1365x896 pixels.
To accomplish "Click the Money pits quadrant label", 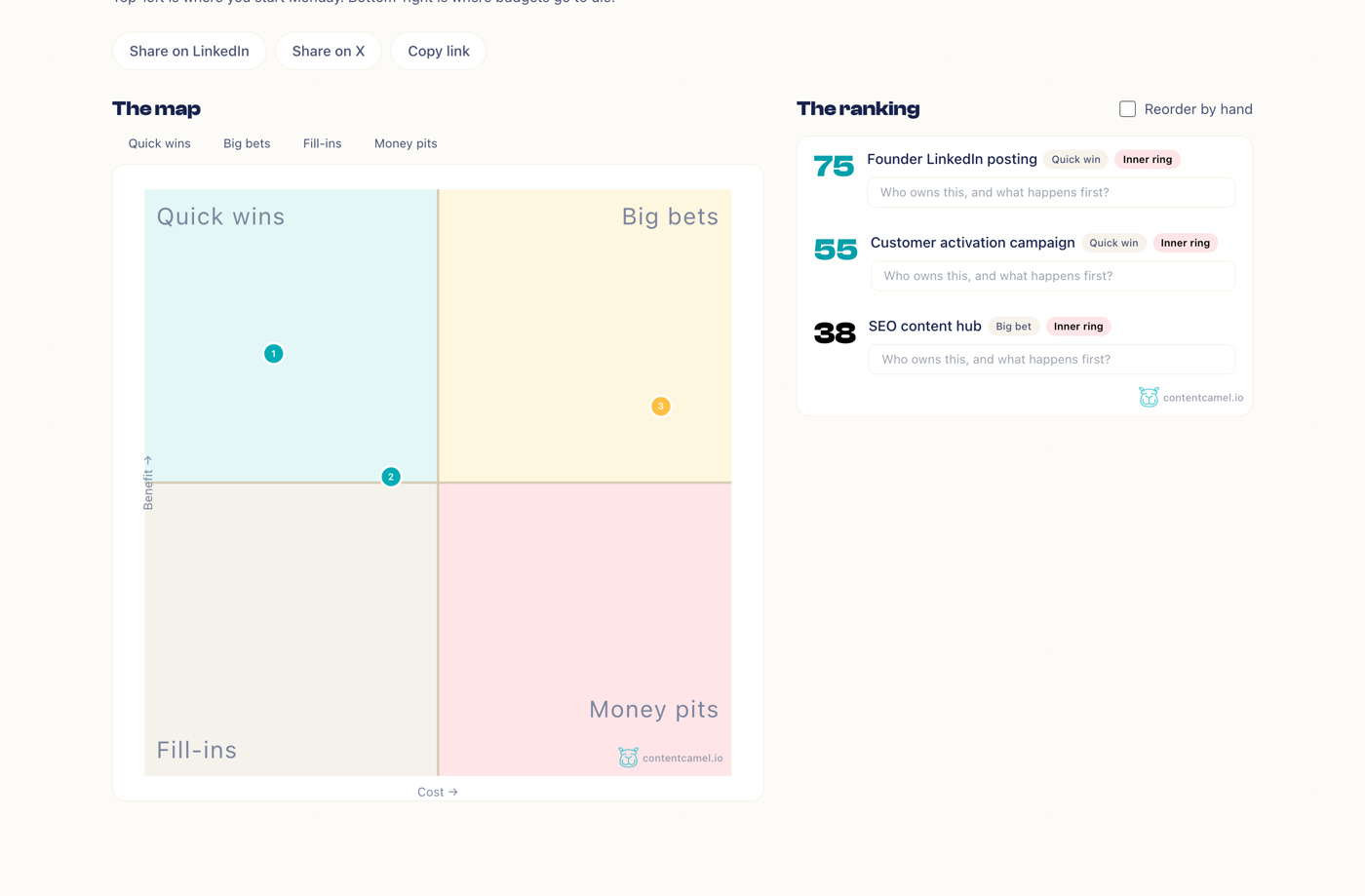I will click(653, 710).
